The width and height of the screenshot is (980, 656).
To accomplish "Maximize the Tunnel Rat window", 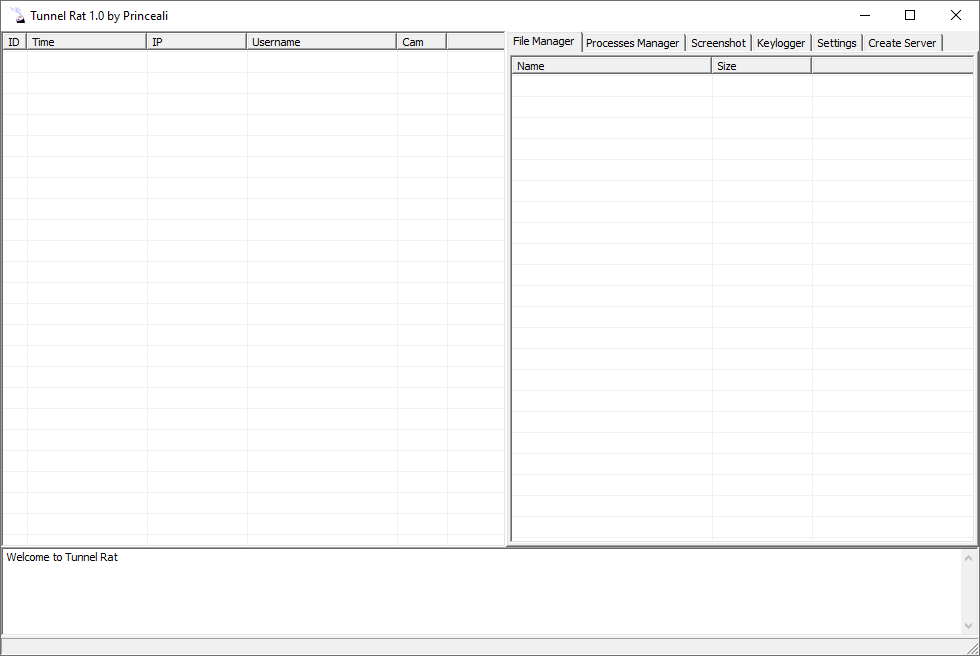I will pyautogui.click(x=910, y=15).
